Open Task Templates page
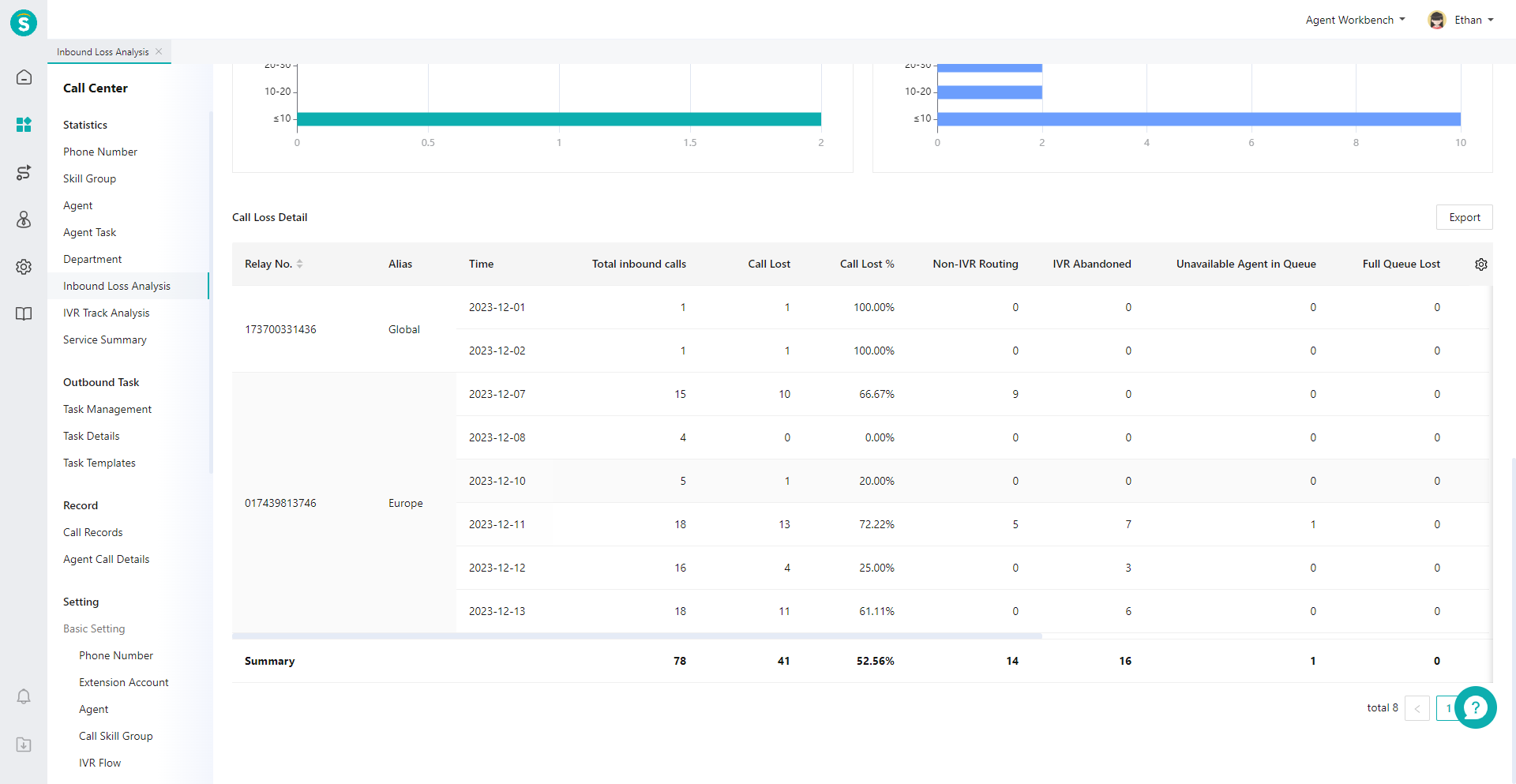Viewport: 1516px width, 784px height. tap(99, 463)
